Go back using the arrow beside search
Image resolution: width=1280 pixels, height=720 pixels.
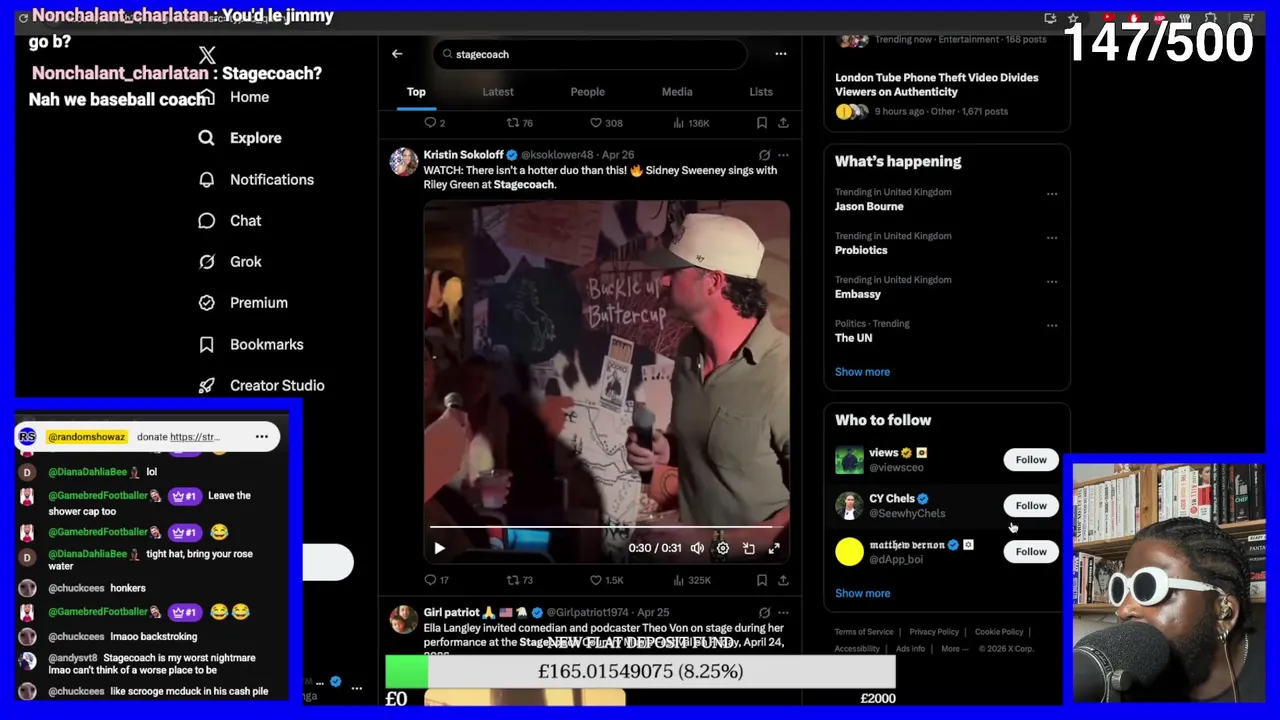coord(397,54)
